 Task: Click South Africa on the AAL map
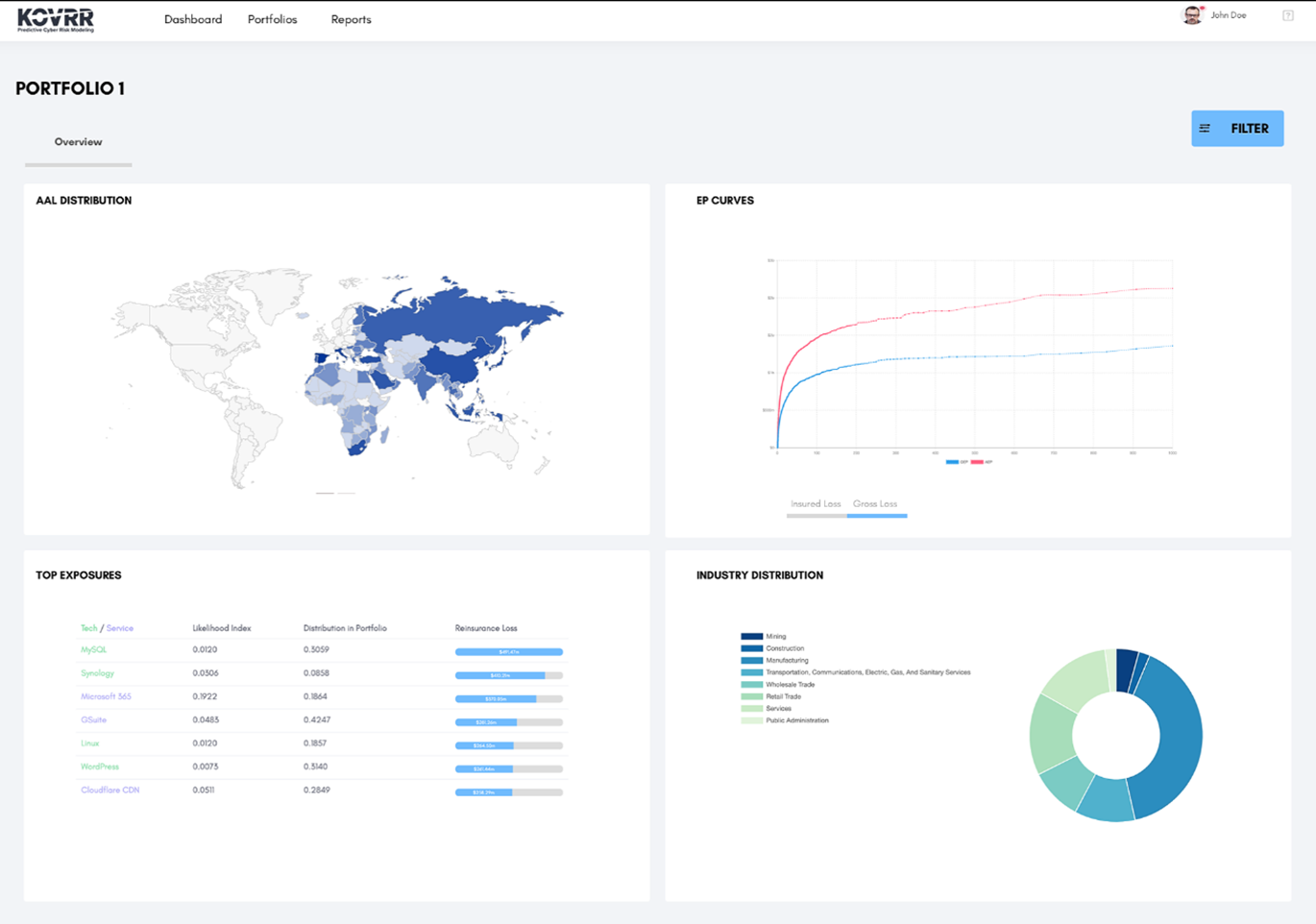[359, 447]
